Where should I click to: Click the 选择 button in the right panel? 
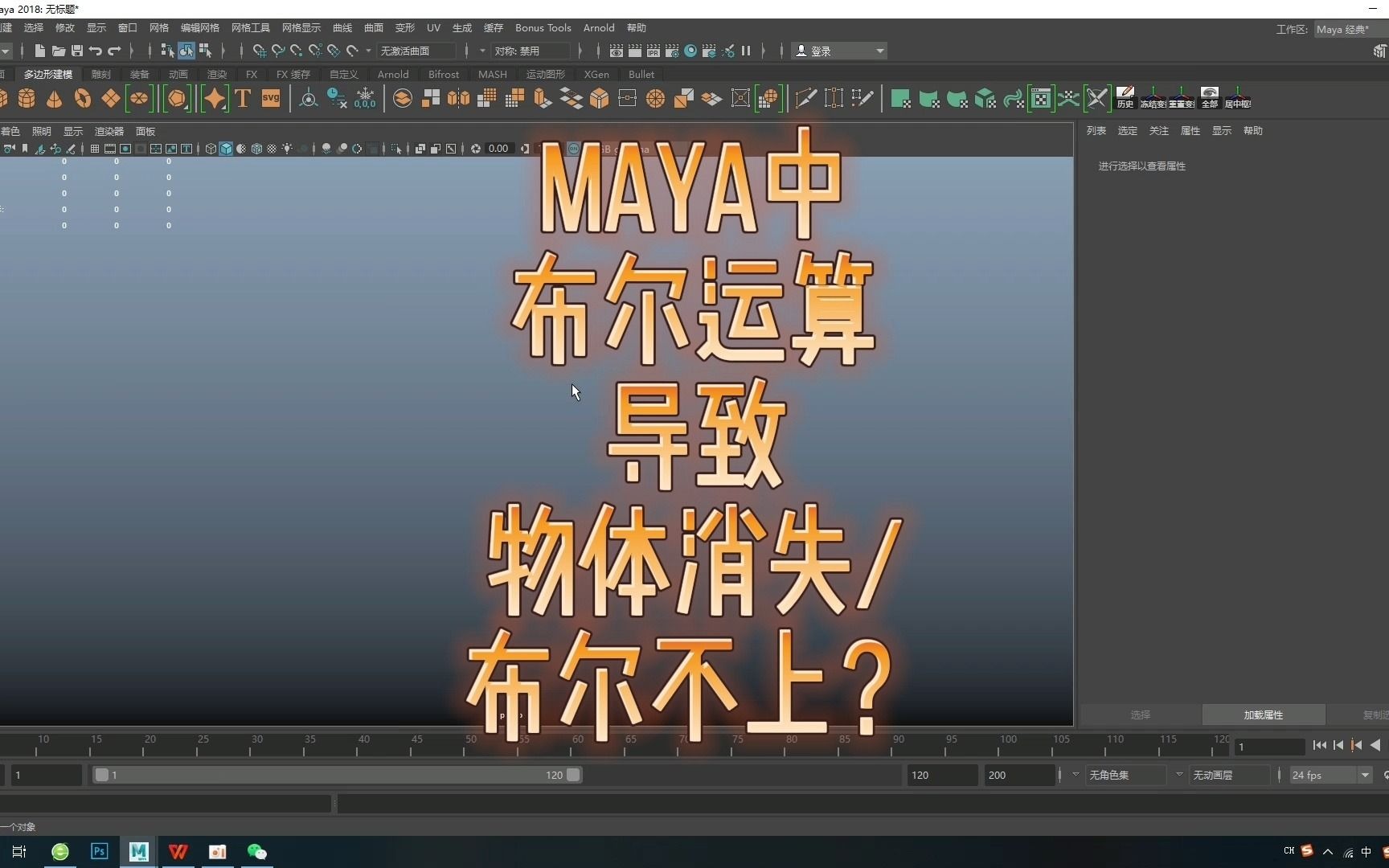tap(1140, 714)
